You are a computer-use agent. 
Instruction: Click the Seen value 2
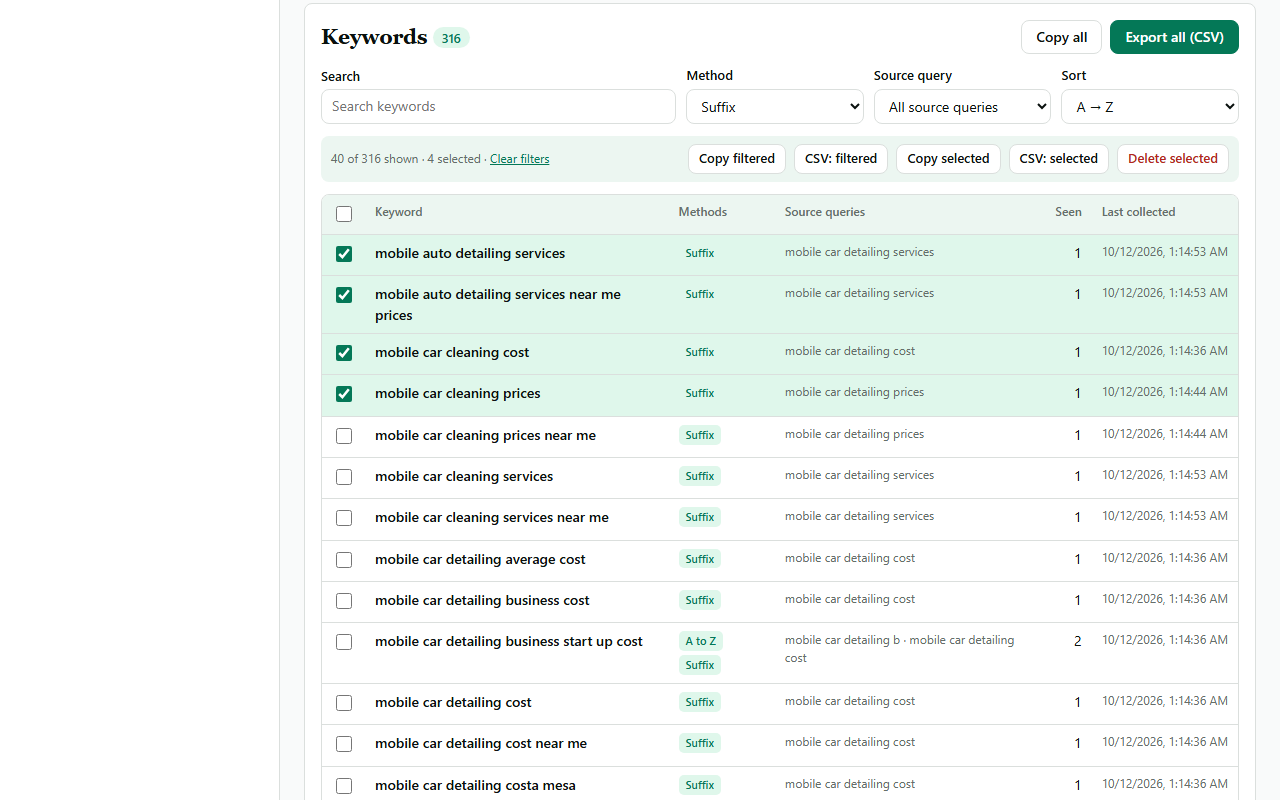coord(1077,641)
